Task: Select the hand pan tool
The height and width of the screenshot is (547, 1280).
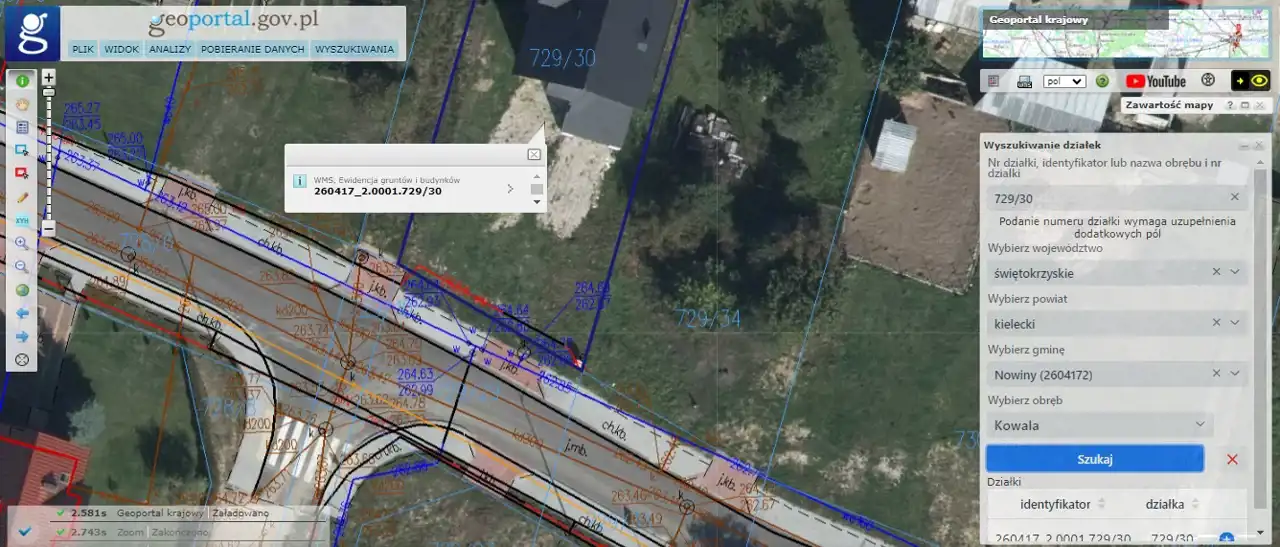Action: point(21,104)
